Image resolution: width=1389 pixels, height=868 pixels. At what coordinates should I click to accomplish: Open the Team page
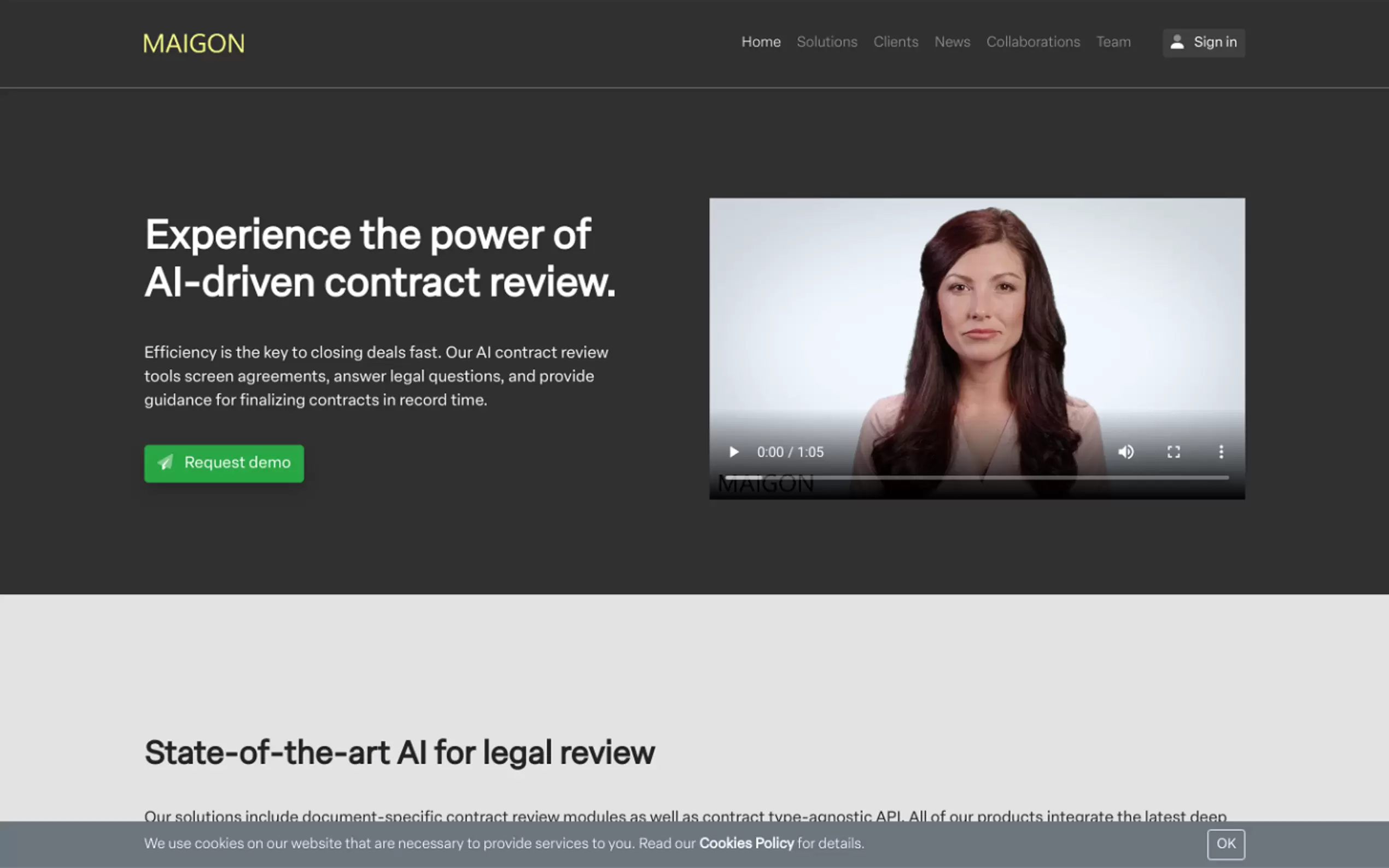pyautogui.click(x=1113, y=42)
